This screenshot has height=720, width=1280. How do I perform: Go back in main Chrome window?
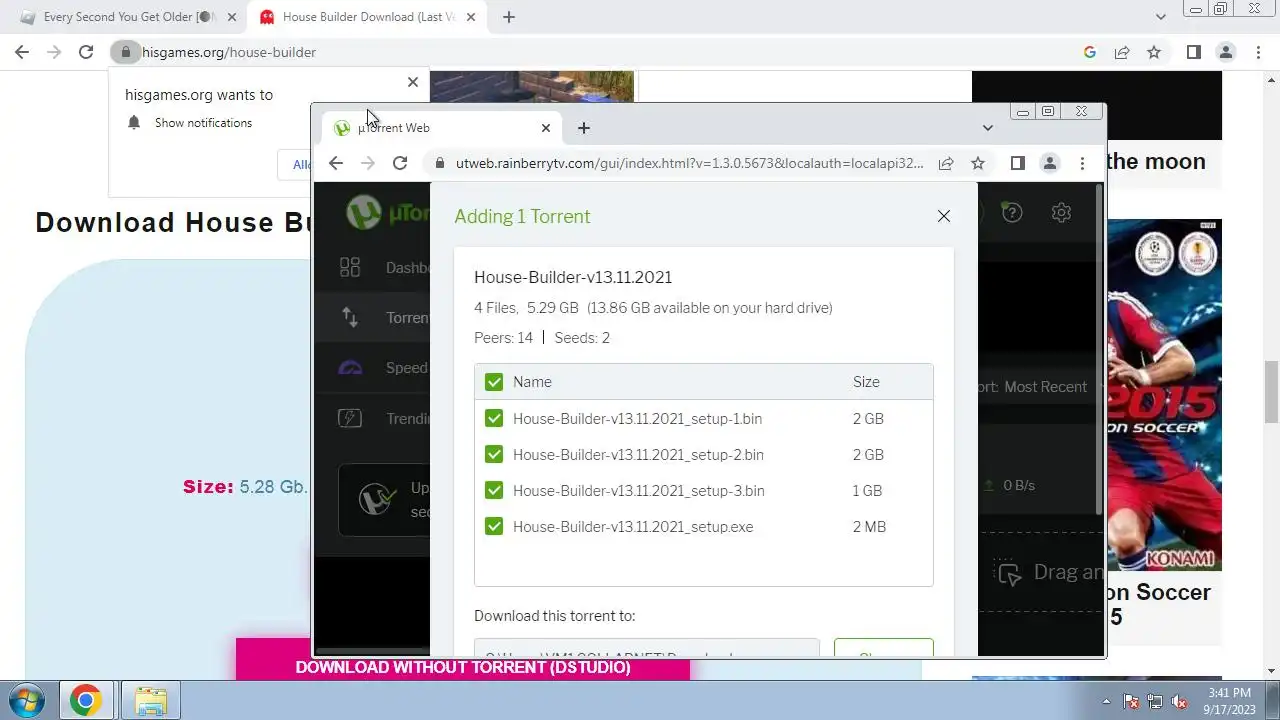22,52
